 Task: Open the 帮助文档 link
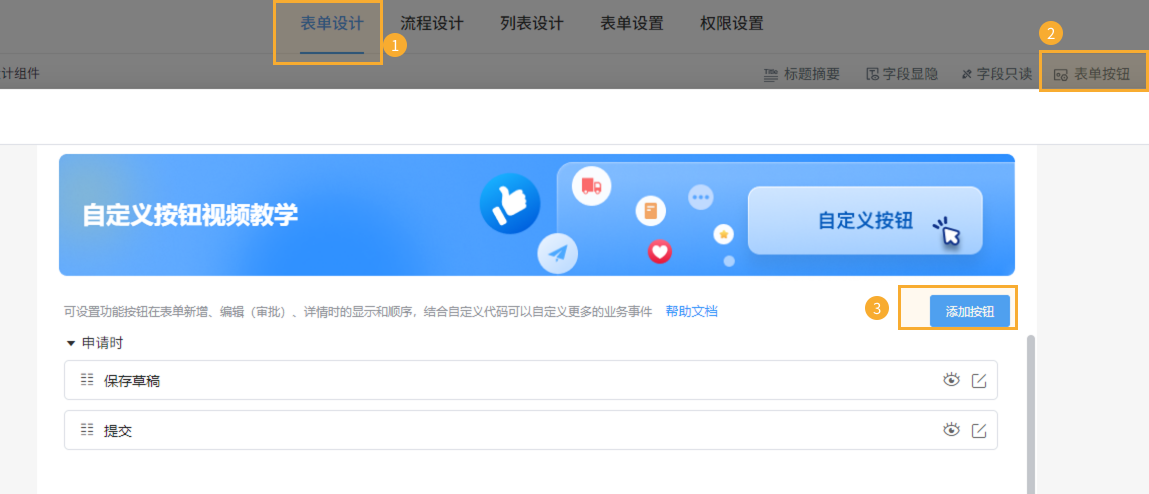click(691, 311)
